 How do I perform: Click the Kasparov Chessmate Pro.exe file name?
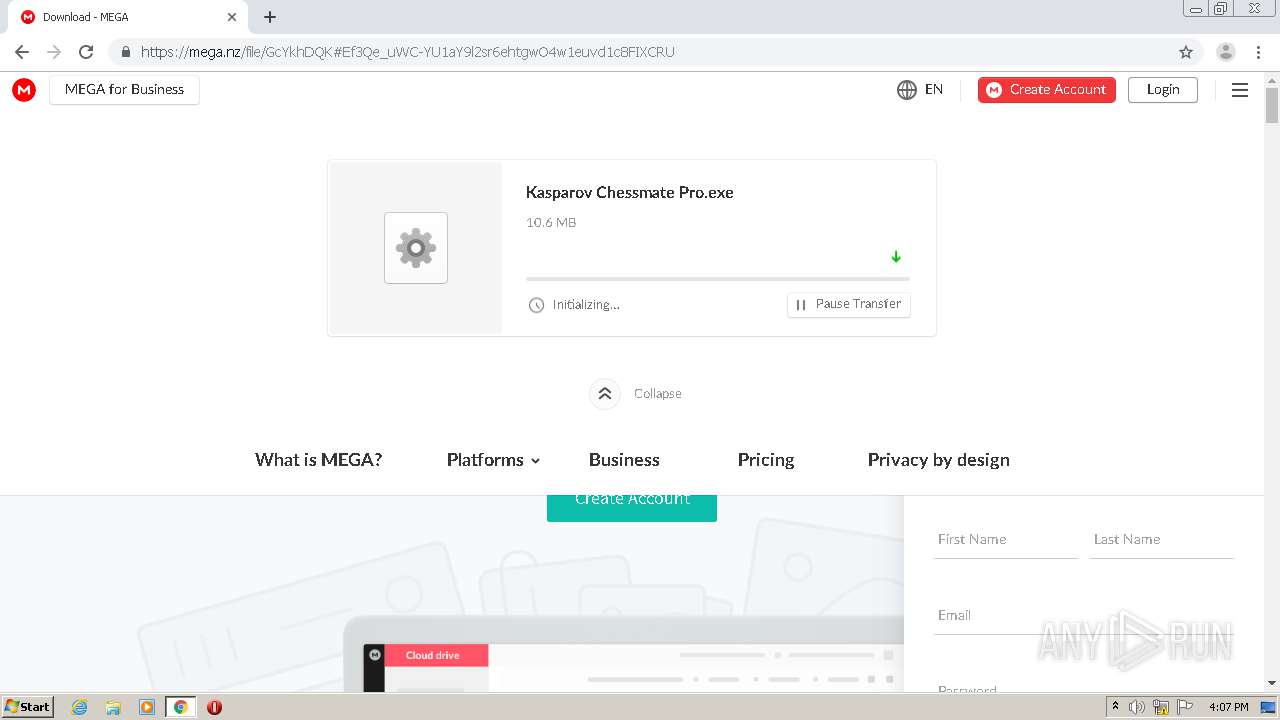(x=630, y=193)
